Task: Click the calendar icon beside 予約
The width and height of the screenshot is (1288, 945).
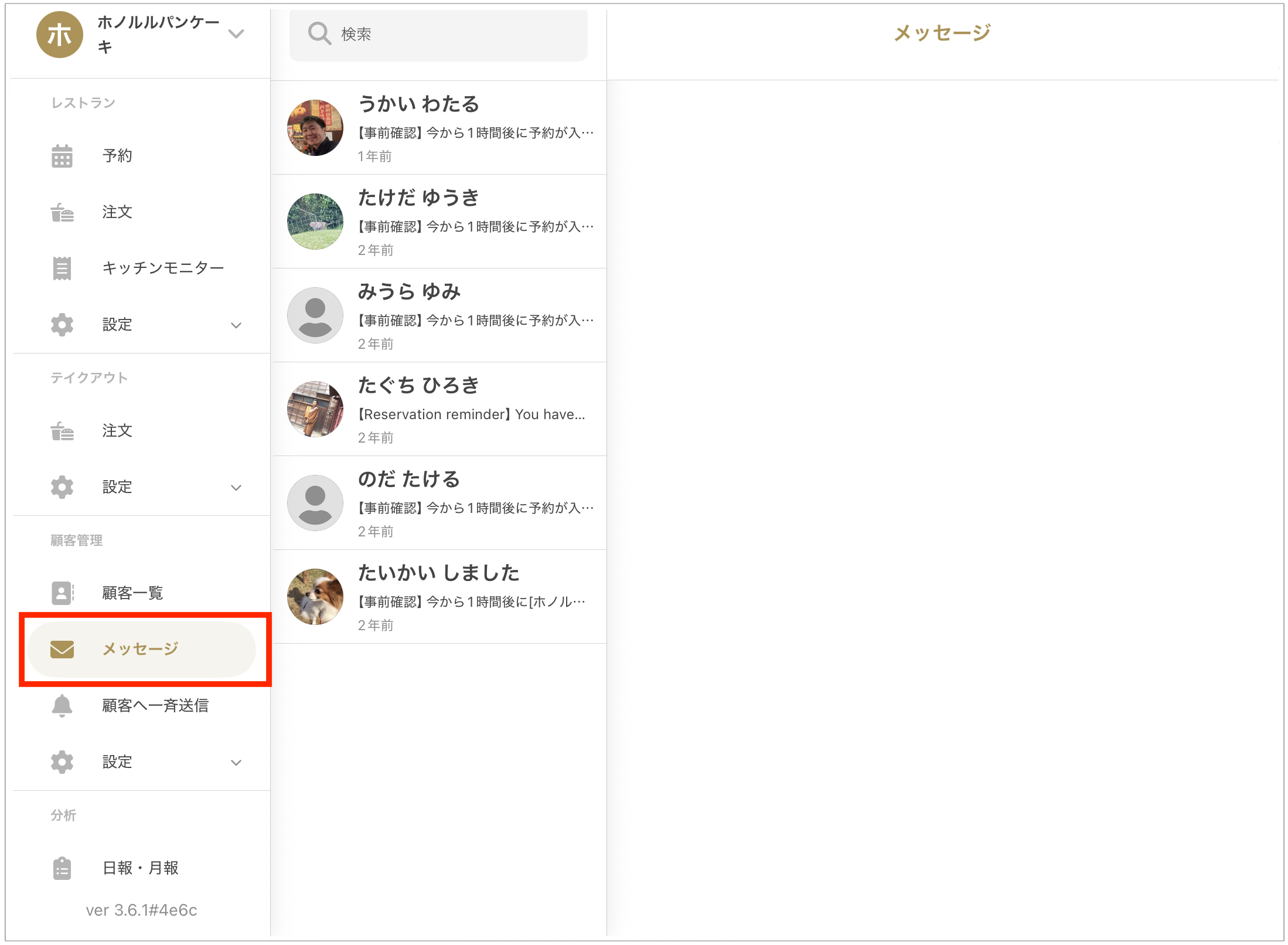Action: [x=62, y=156]
